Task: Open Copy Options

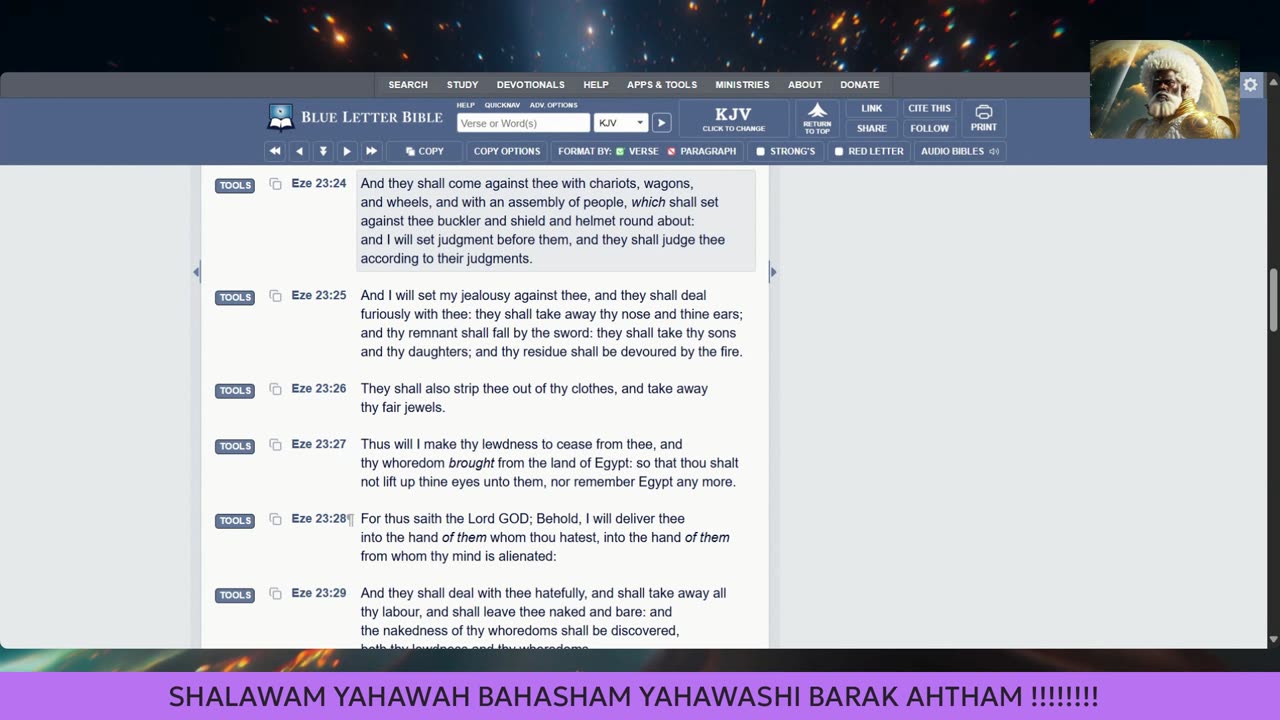Action: 507,152
